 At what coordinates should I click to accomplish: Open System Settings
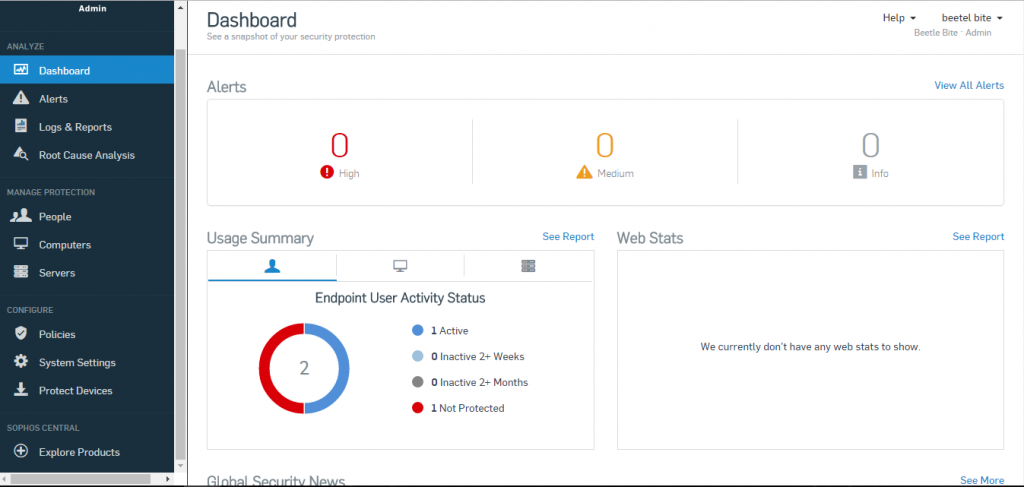point(87,362)
